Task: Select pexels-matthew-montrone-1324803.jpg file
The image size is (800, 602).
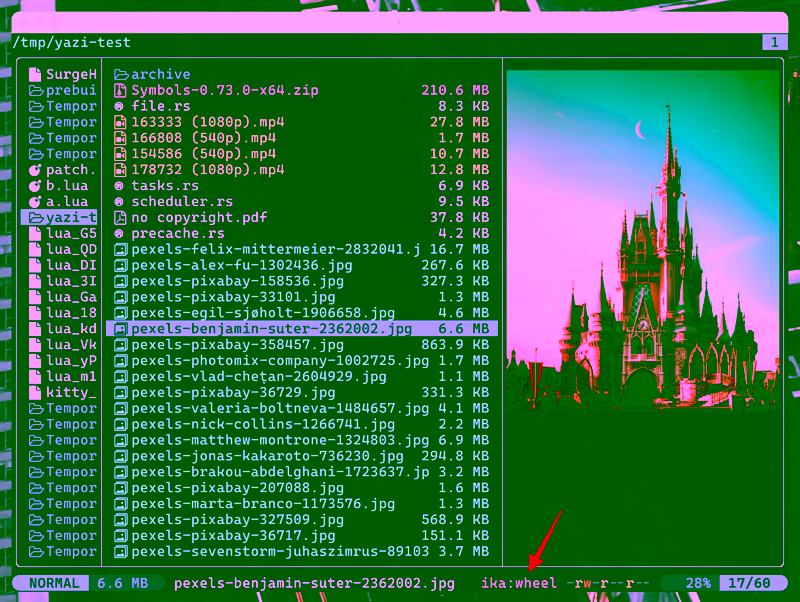Action: pyautogui.click(x=302, y=440)
